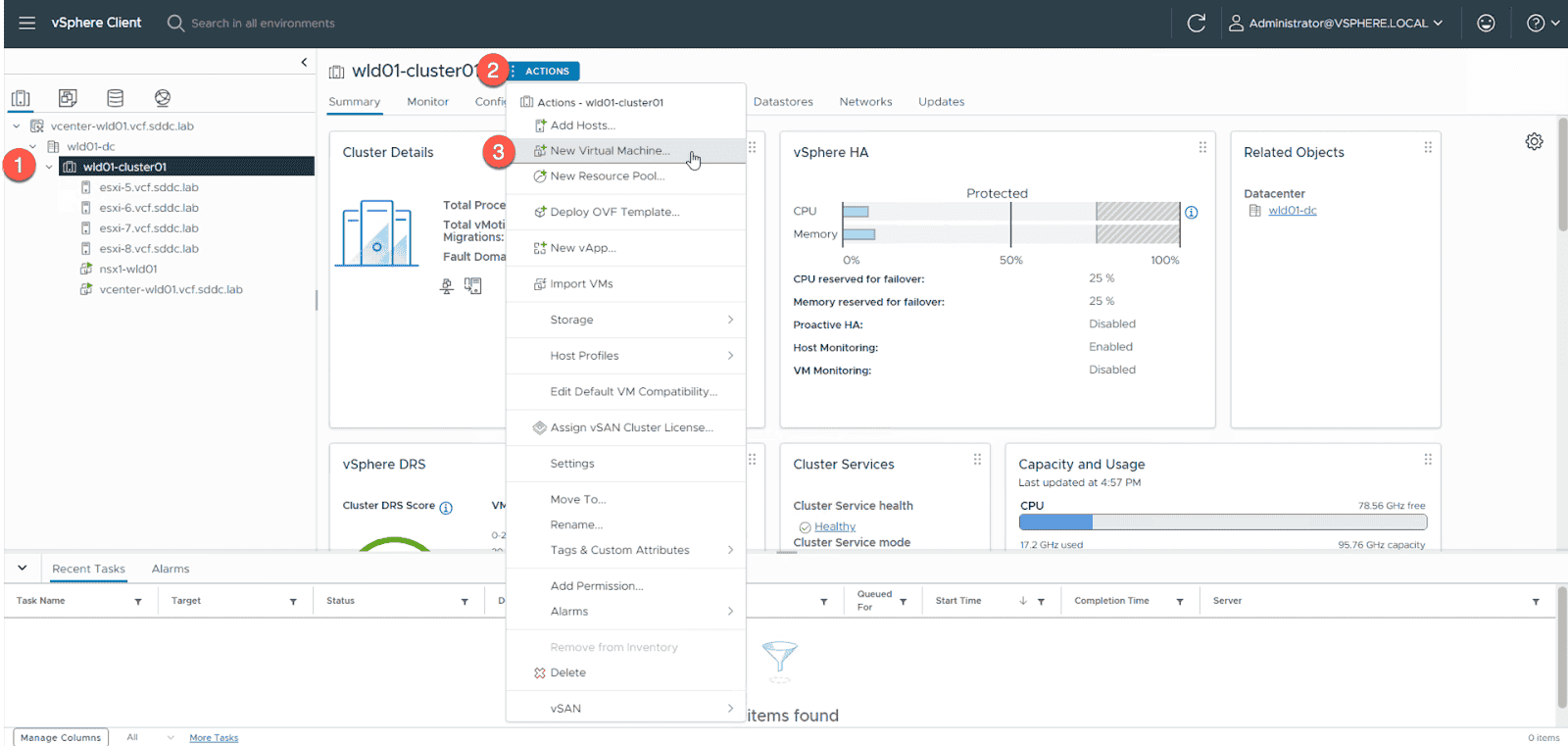Open the Hosts and Clusters inventory view
1568x746 pixels.
coord(21,98)
